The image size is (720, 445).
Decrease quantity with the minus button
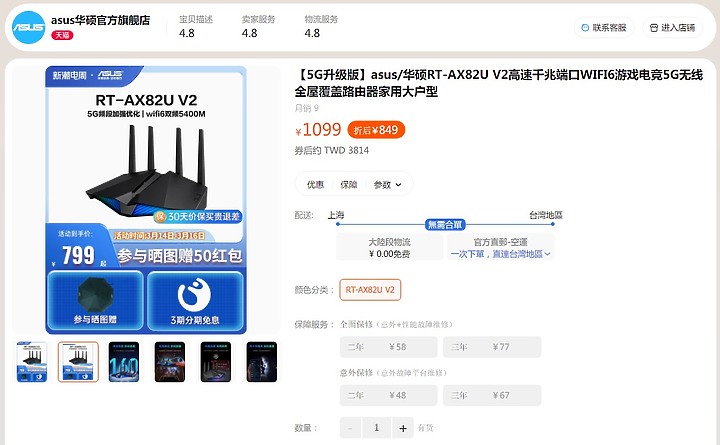(x=350, y=428)
